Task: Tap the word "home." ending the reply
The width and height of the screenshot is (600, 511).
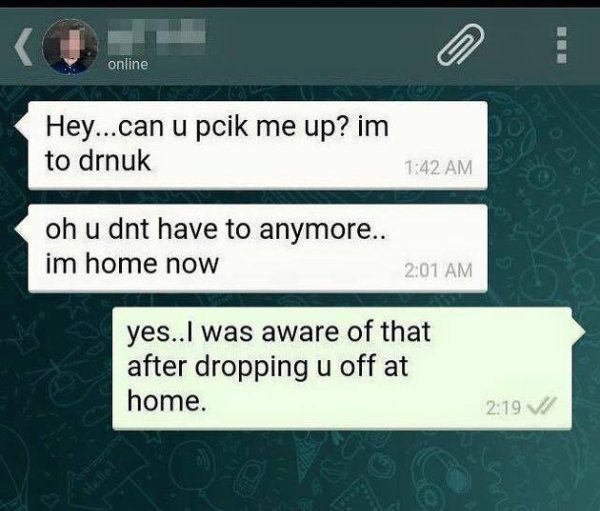Action: pos(169,400)
